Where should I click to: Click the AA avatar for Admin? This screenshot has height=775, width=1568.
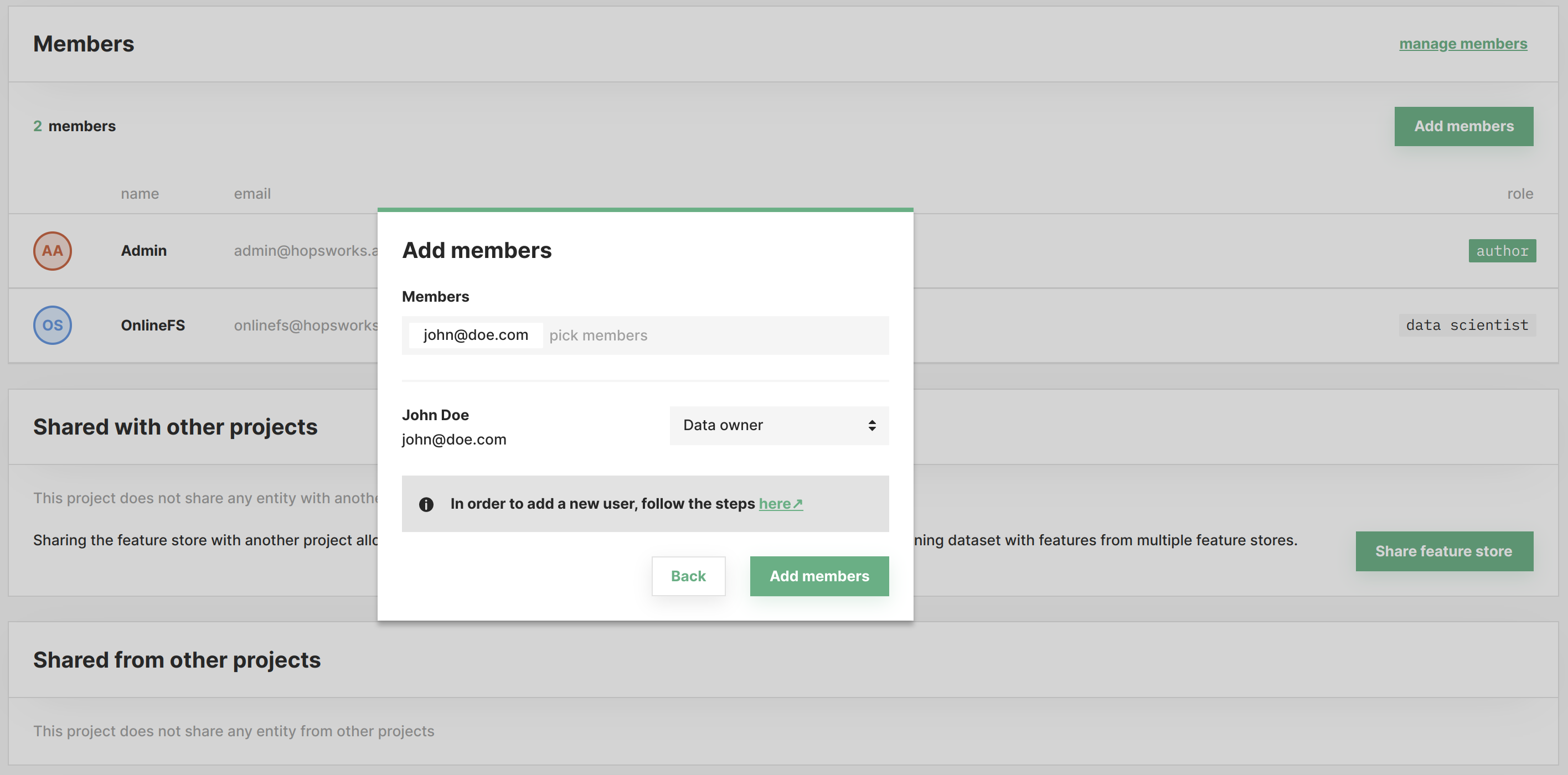[53, 251]
